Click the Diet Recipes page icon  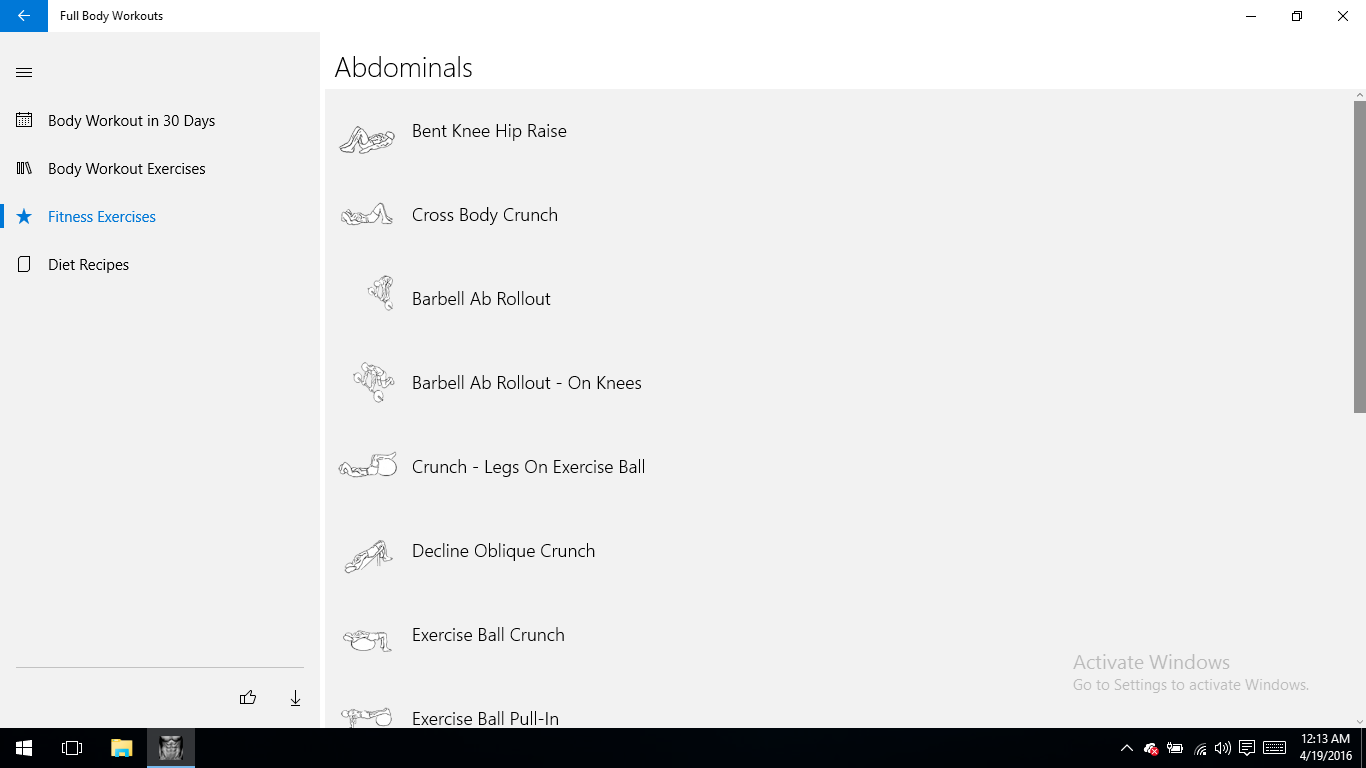tap(24, 265)
